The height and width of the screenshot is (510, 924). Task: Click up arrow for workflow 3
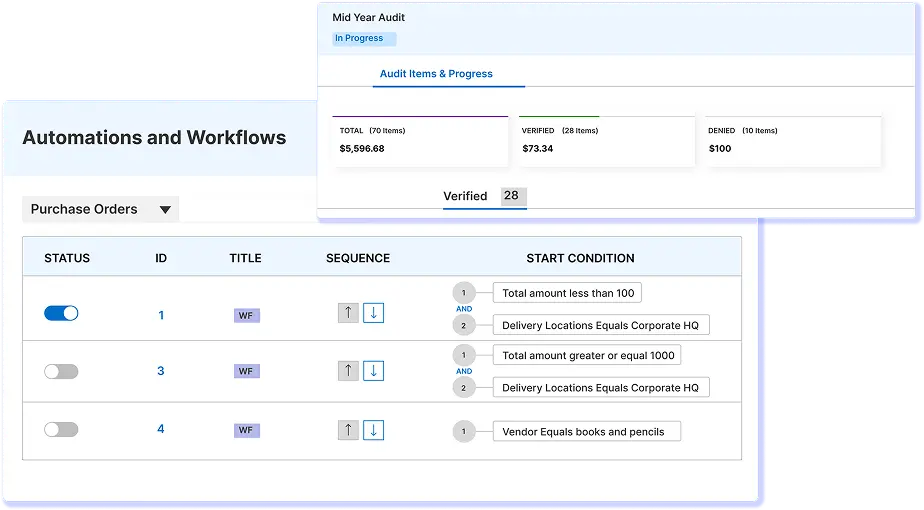347,371
